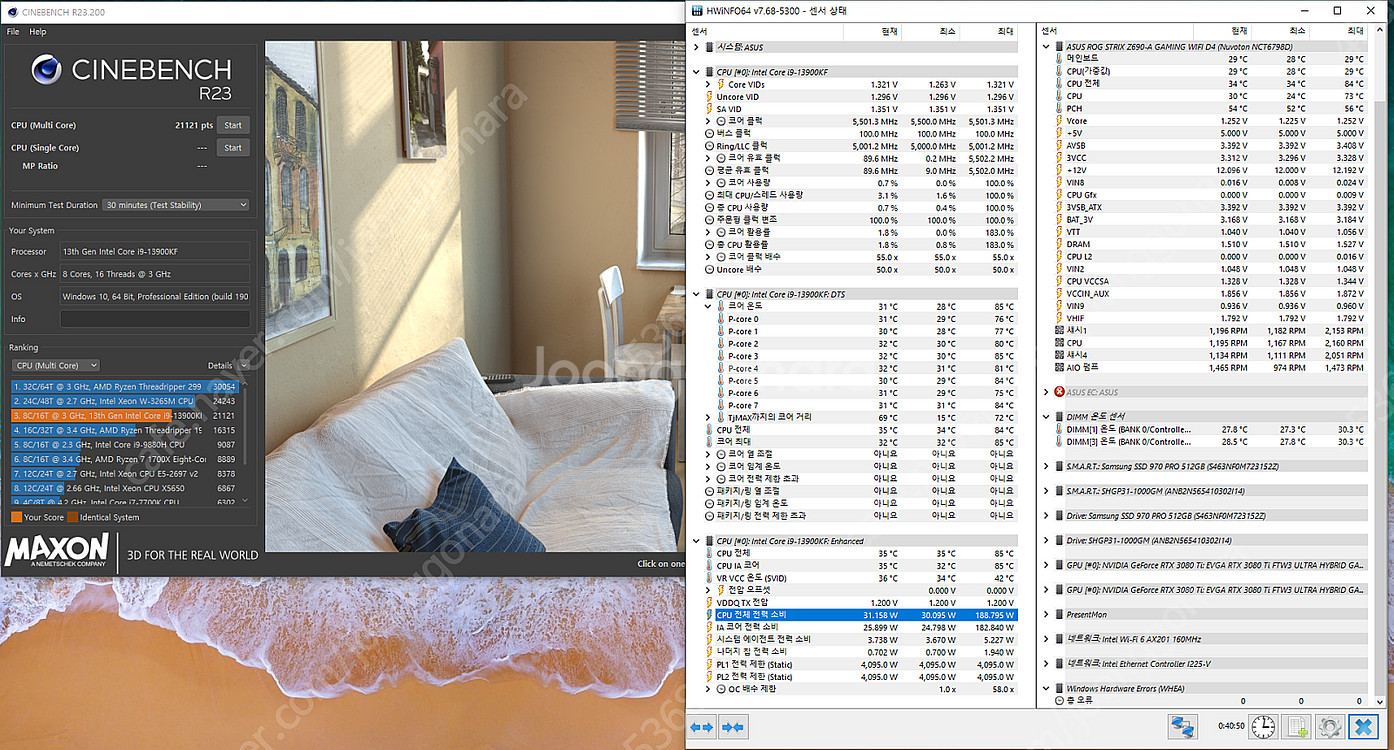
Task: Expand GPU [#0] NVIDIA GeForce RTX 3080 Ti first group
Action: pyautogui.click(x=1046, y=565)
